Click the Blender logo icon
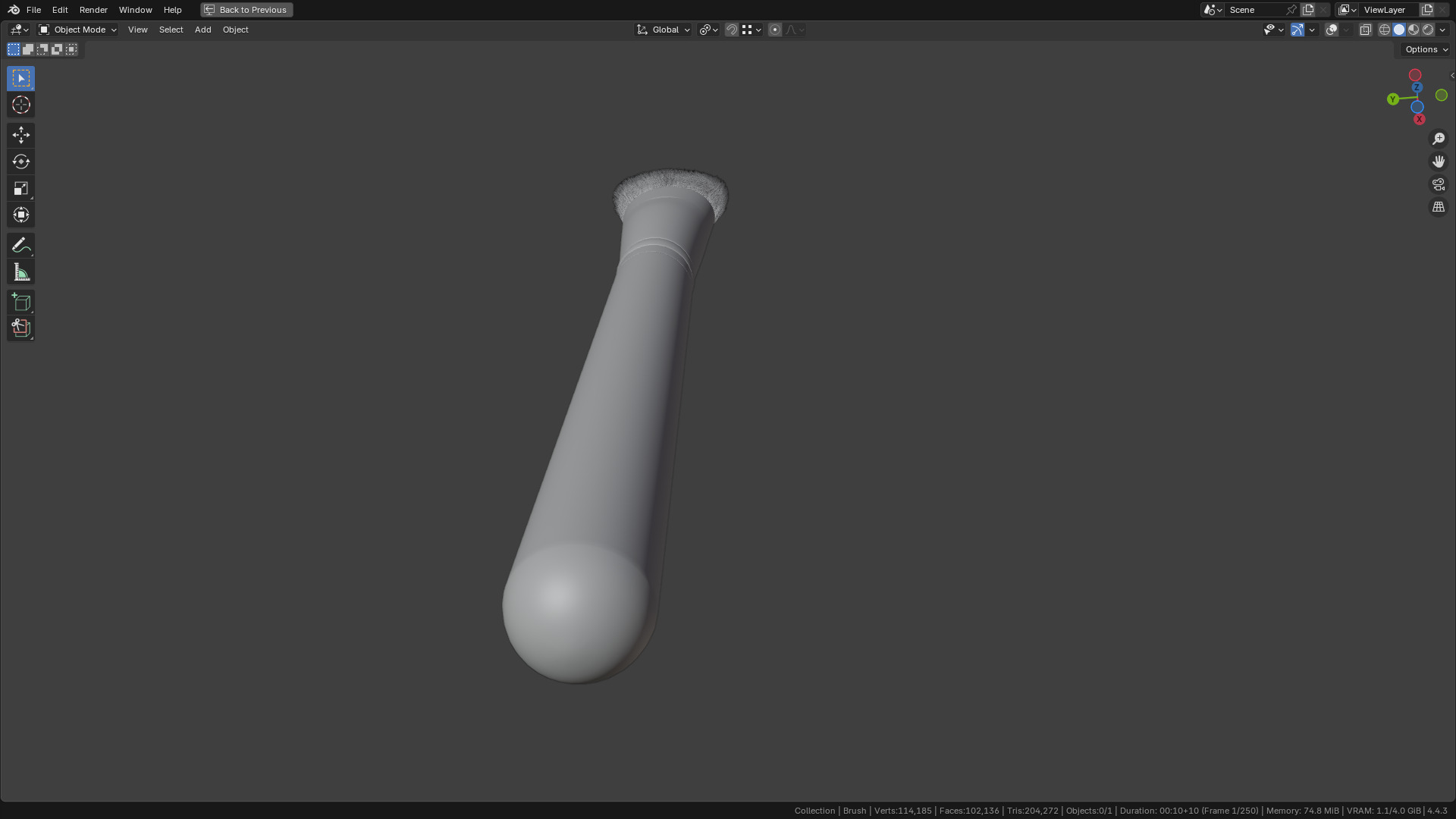 tap(14, 10)
